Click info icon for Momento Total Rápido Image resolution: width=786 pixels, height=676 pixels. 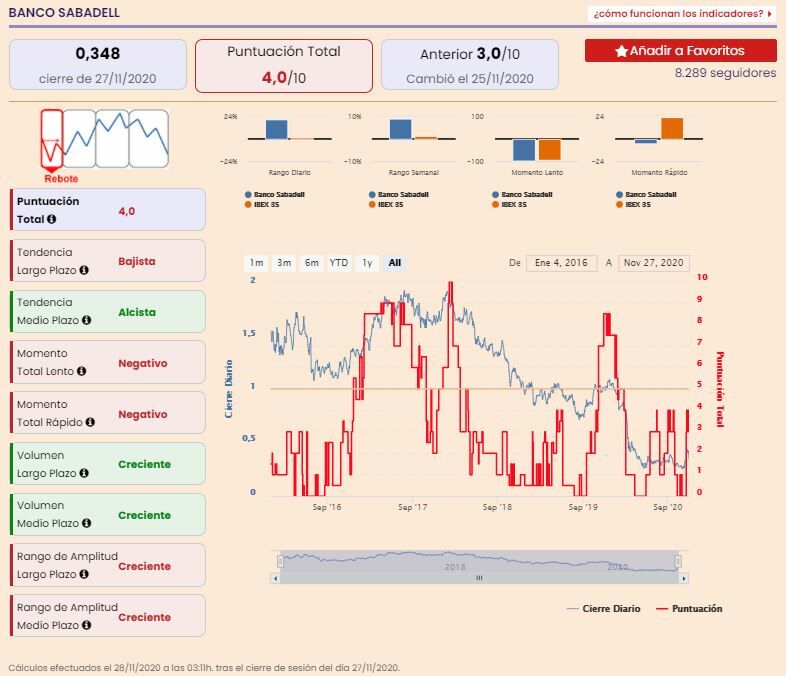(x=90, y=422)
